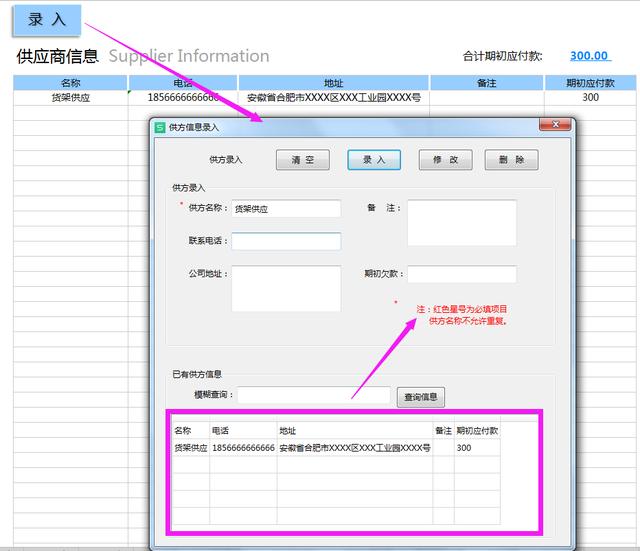This screenshot has height=551, width=640.
Task: Open the 300.00 total payable link
Action: (x=589, y=56)
